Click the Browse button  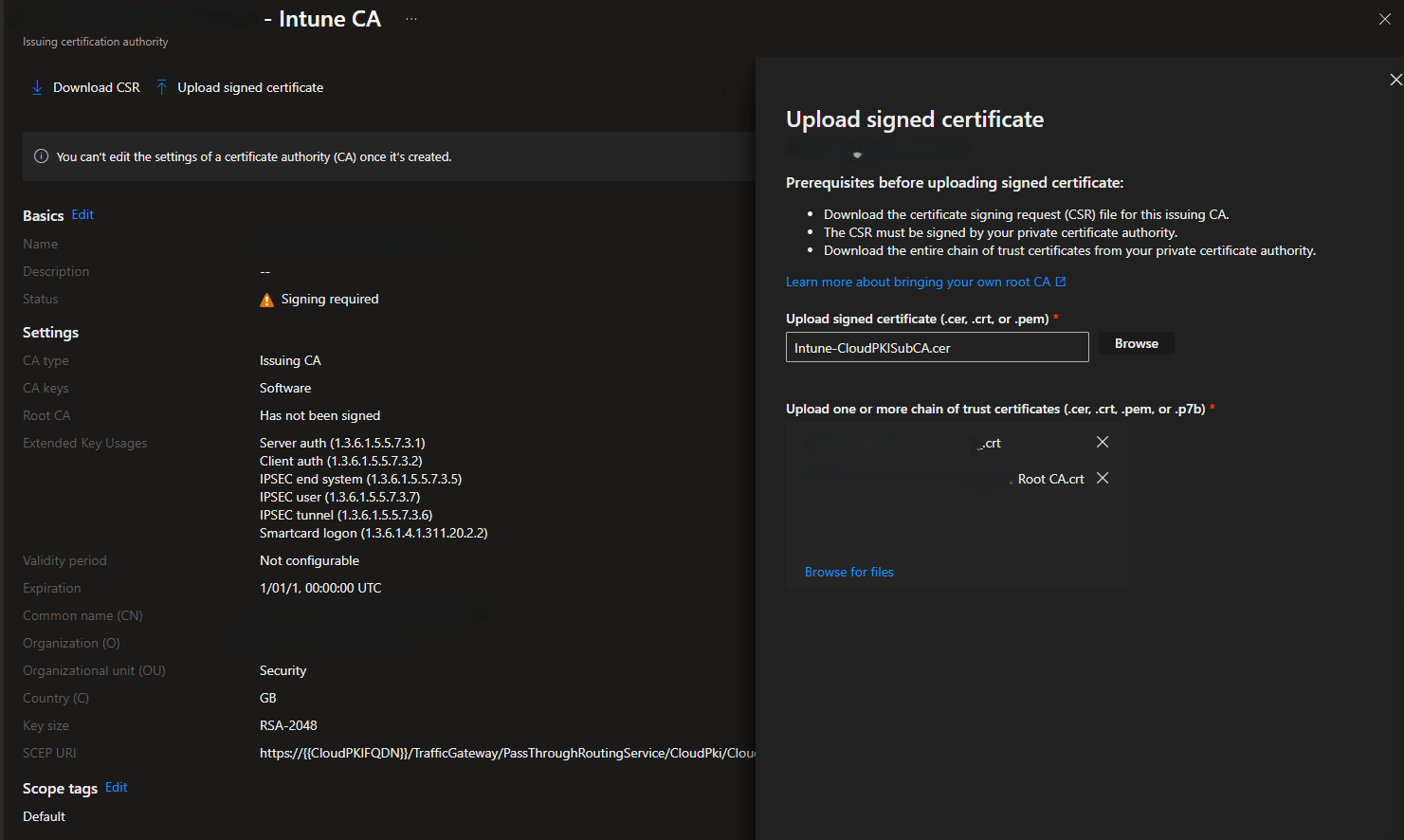(x=1137, y=343)
